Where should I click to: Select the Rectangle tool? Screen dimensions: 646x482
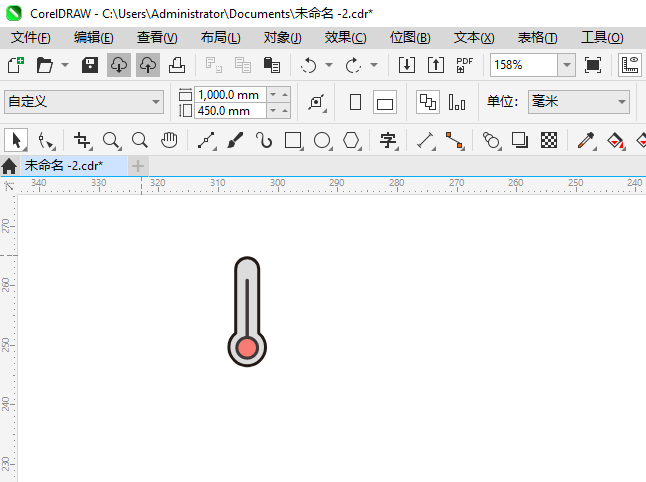point(293,140)
